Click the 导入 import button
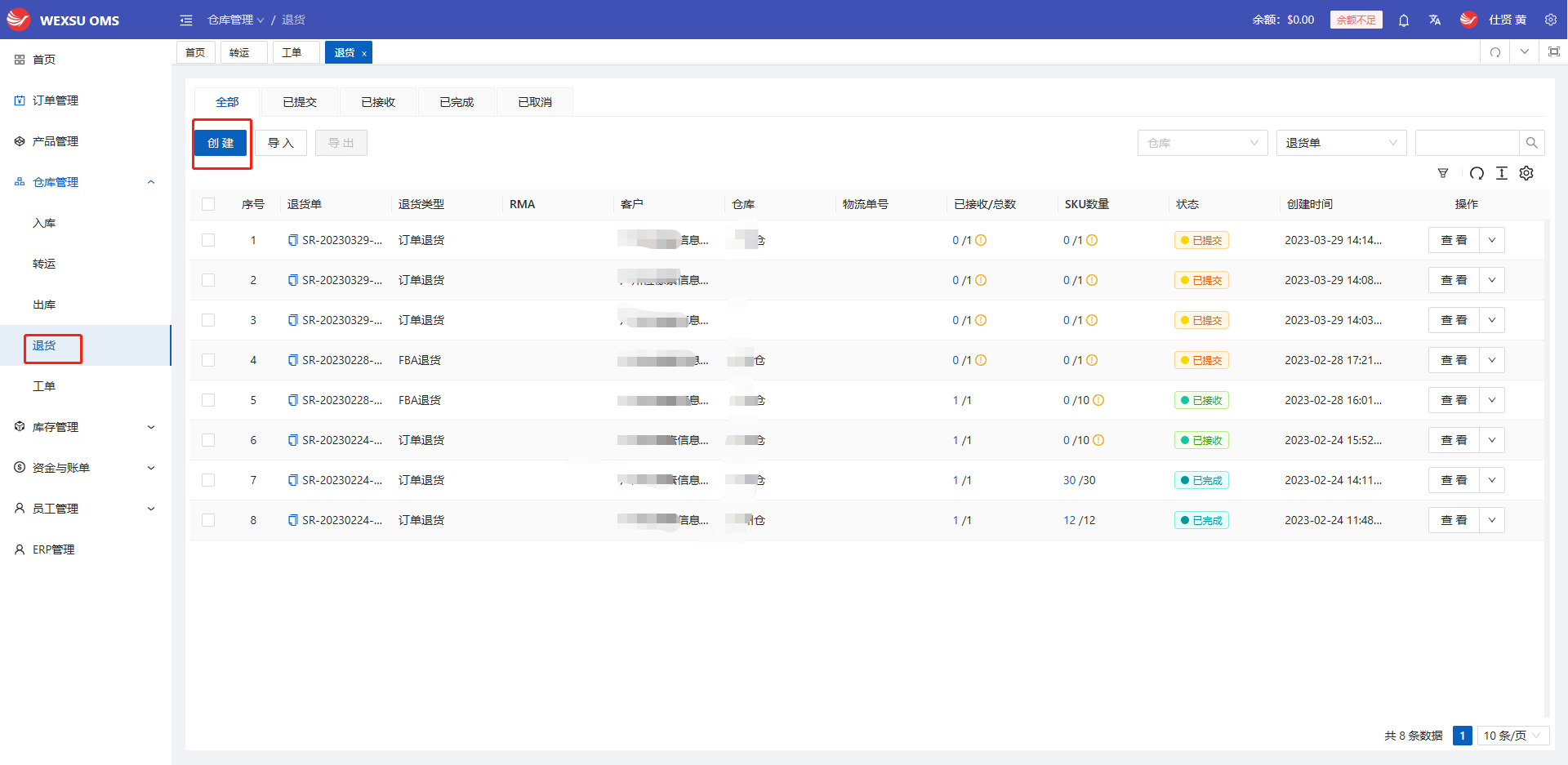 tap(280, 143)
